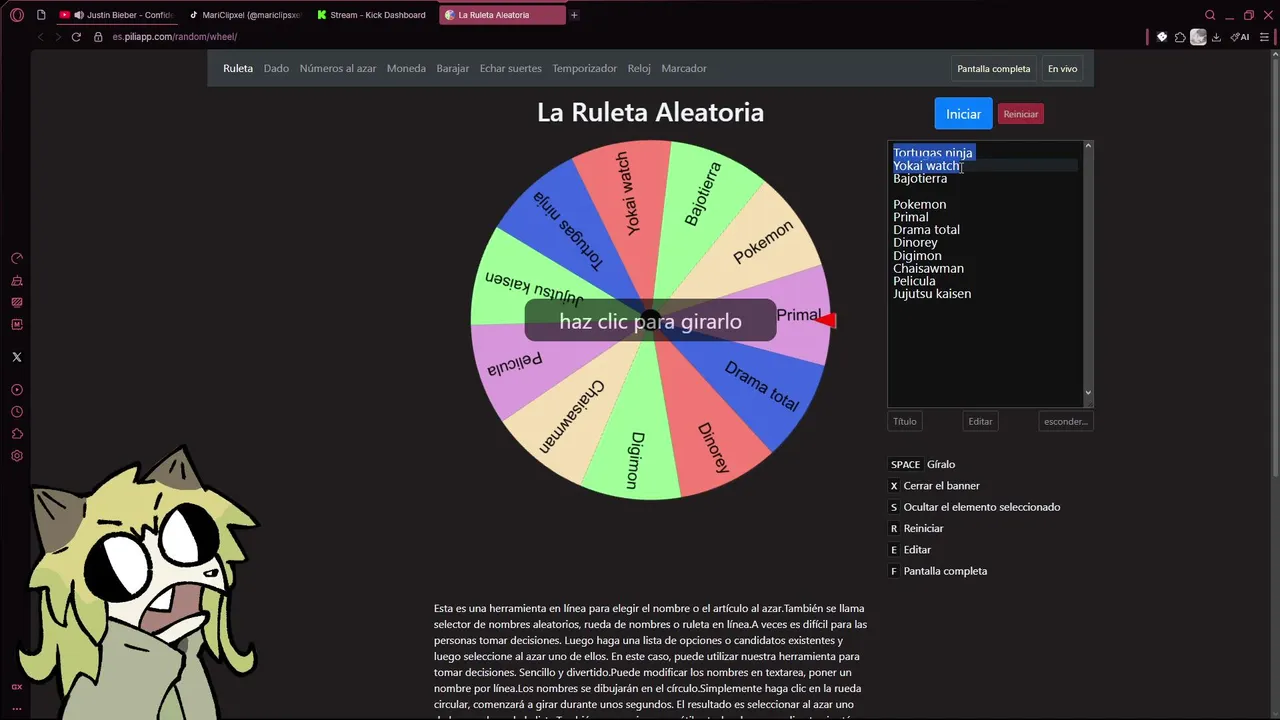Click the GX icon at sidebar bottom
This screenshot has width=1280, height=720.
pyautogui.click(x=17, y=687)
